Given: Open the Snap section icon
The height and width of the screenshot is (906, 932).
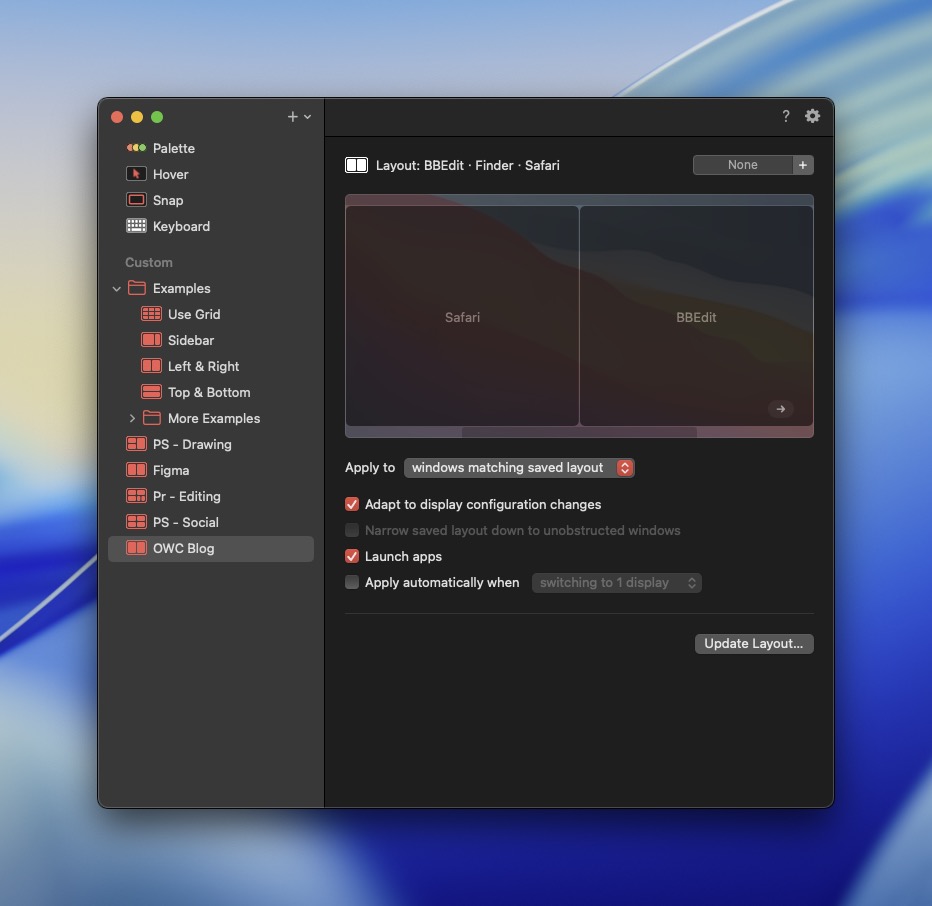Looking at the screenshot, I should 136,200.
